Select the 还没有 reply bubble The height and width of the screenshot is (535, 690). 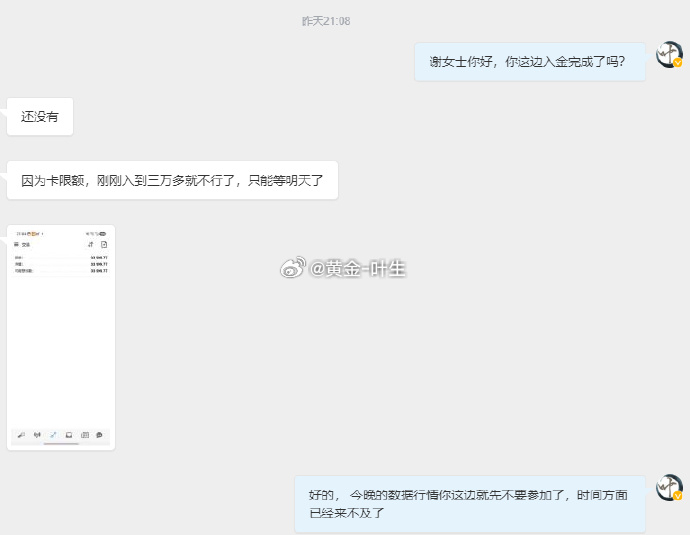pyautogui.click(x=40, y=117)
